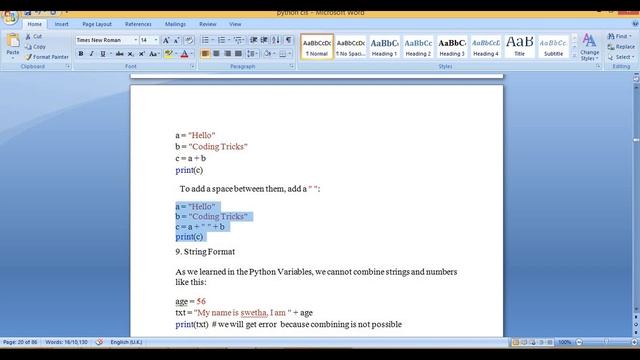Switch to the Insert tab
This screenshot has width=640, height=360.
62,24
